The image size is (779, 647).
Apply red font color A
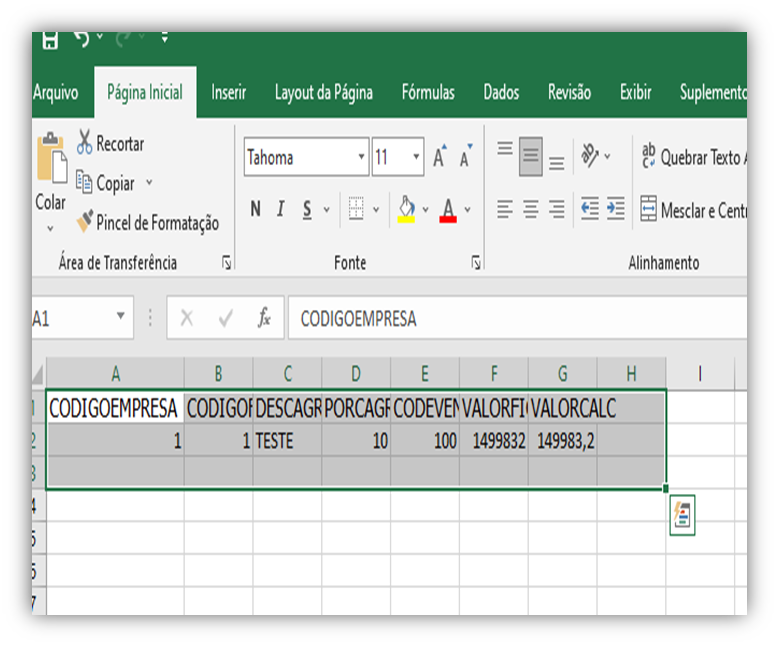448,210
